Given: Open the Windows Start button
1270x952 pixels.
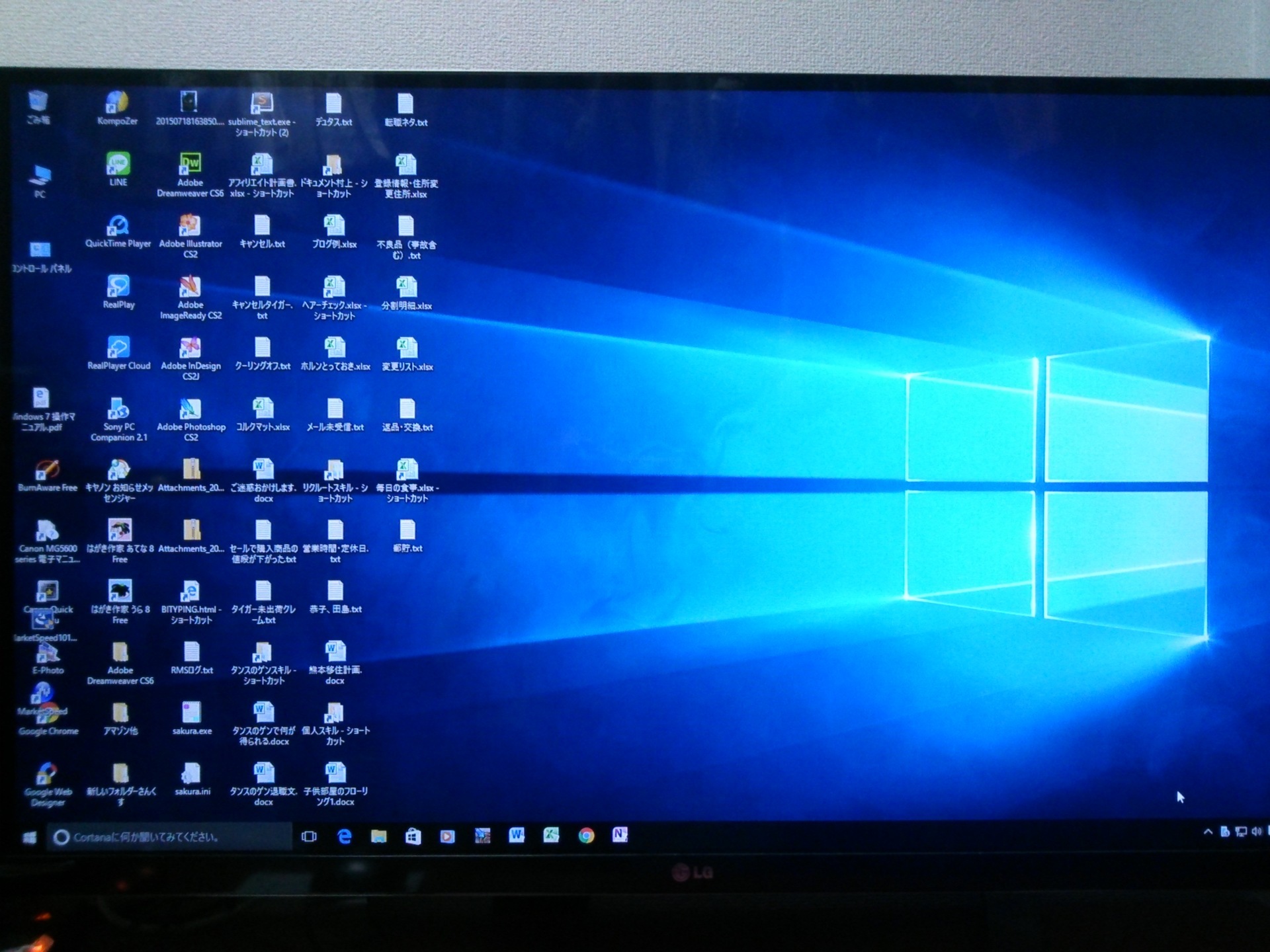Looking at the screenshot, I should tap(30, 838).
